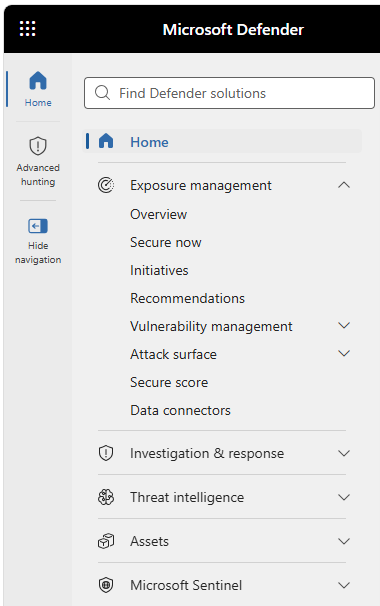Click the Exposure management label
Viewport: 380px width, 606px height.
pos(201,186)
